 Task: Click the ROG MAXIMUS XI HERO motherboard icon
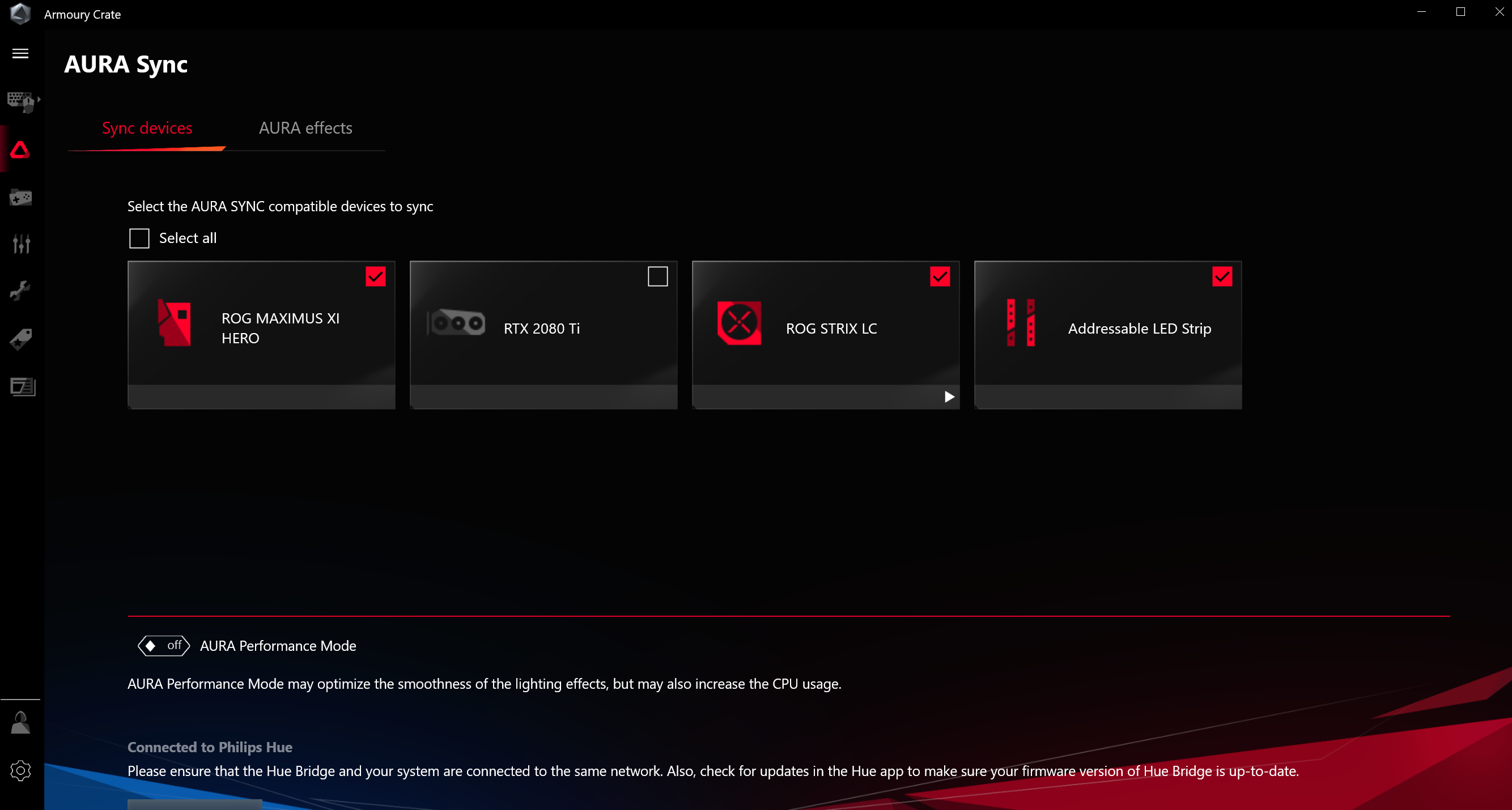(175, 323)
